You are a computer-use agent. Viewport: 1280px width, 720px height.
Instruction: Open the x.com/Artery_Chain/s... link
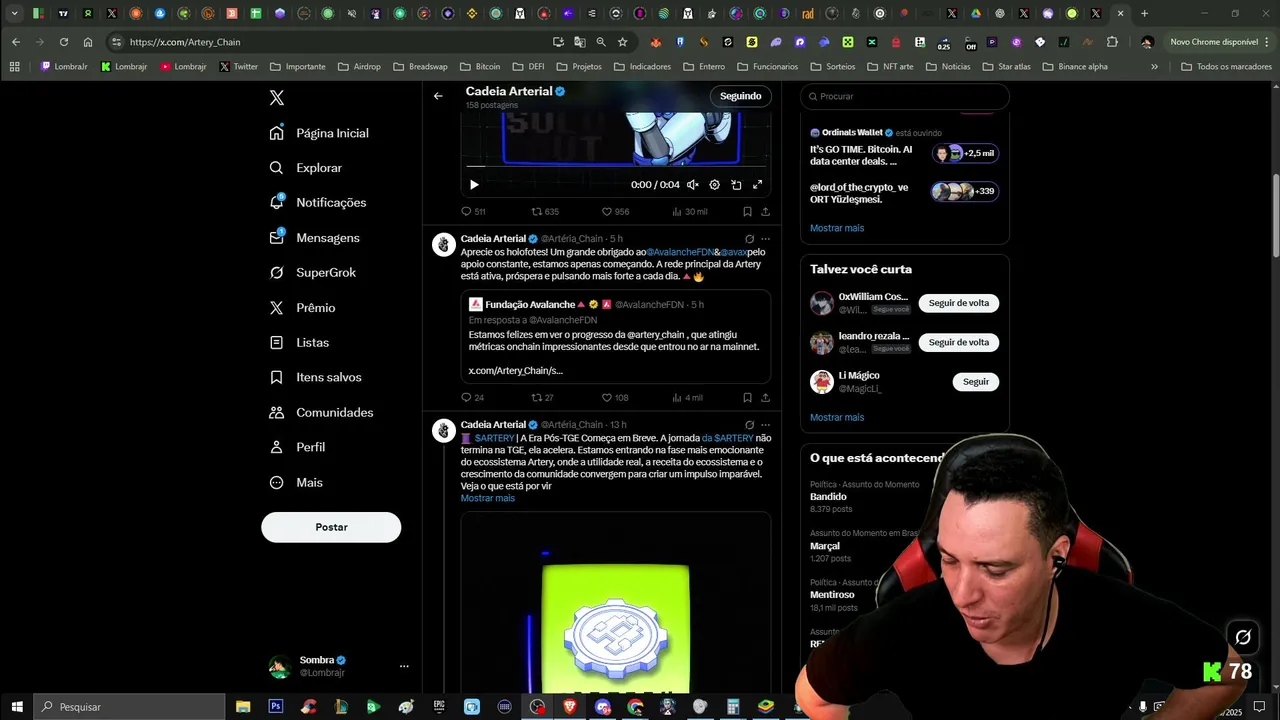(x=515, y=371)
